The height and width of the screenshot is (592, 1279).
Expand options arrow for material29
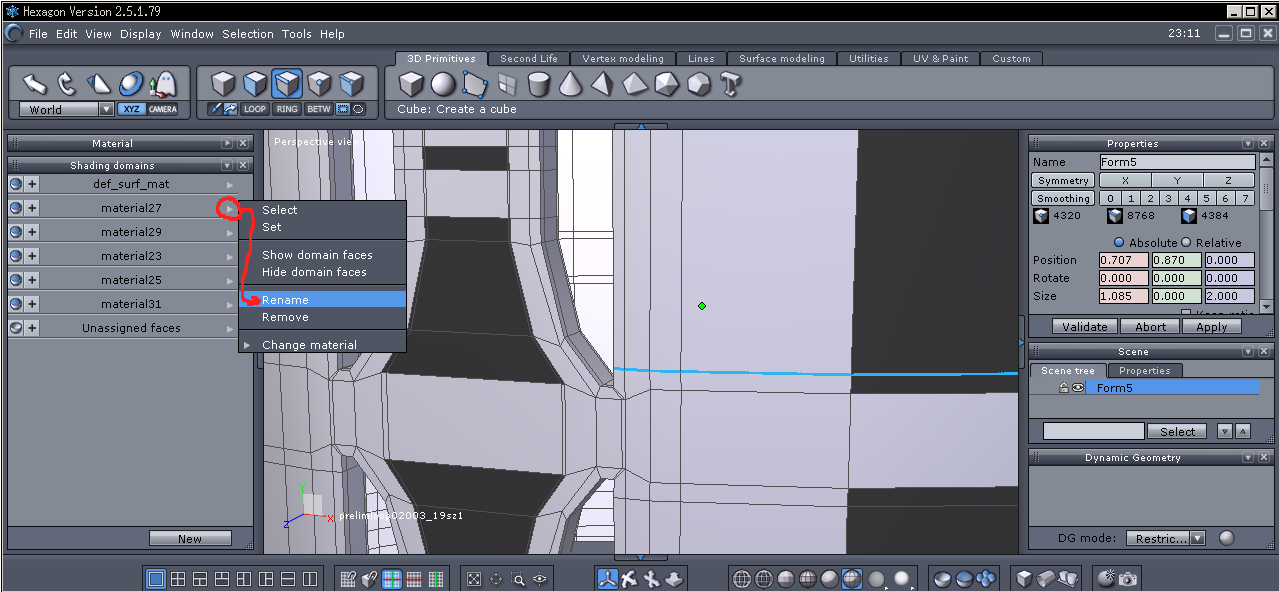pos(230,232)
